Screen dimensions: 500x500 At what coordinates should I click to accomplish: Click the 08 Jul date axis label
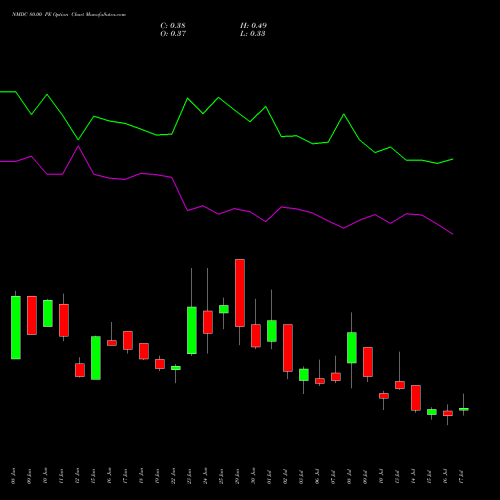(349, 476)
